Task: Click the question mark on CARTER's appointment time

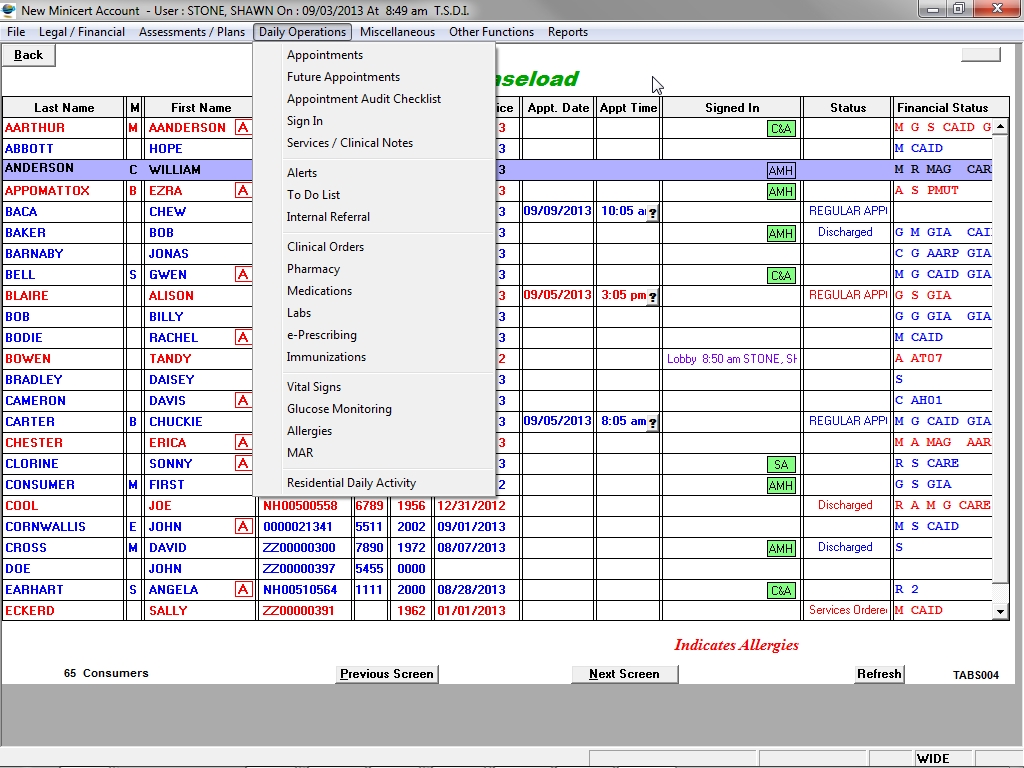Action: tap(652, 423)
